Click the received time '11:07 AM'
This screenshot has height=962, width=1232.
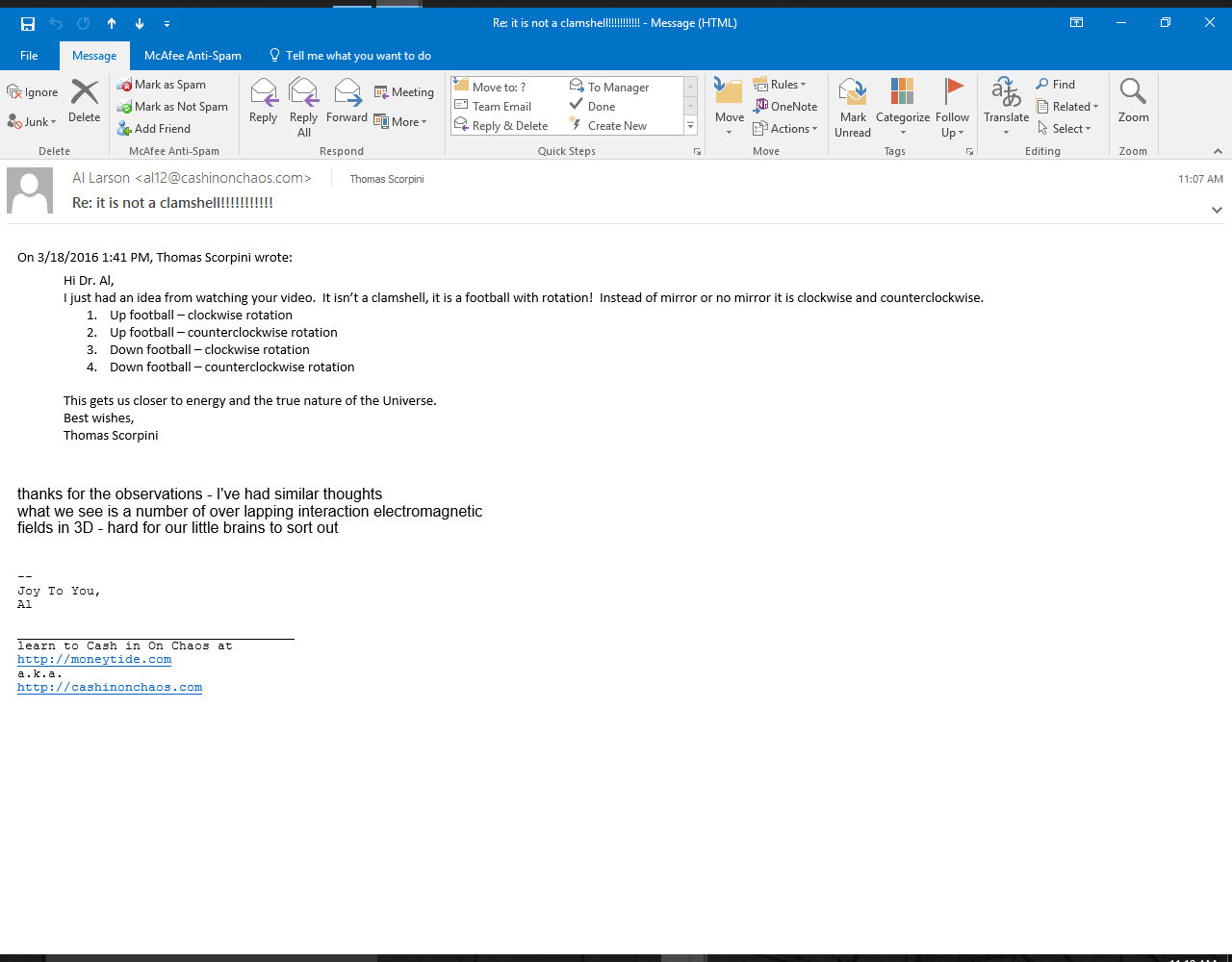[1200, 179]
